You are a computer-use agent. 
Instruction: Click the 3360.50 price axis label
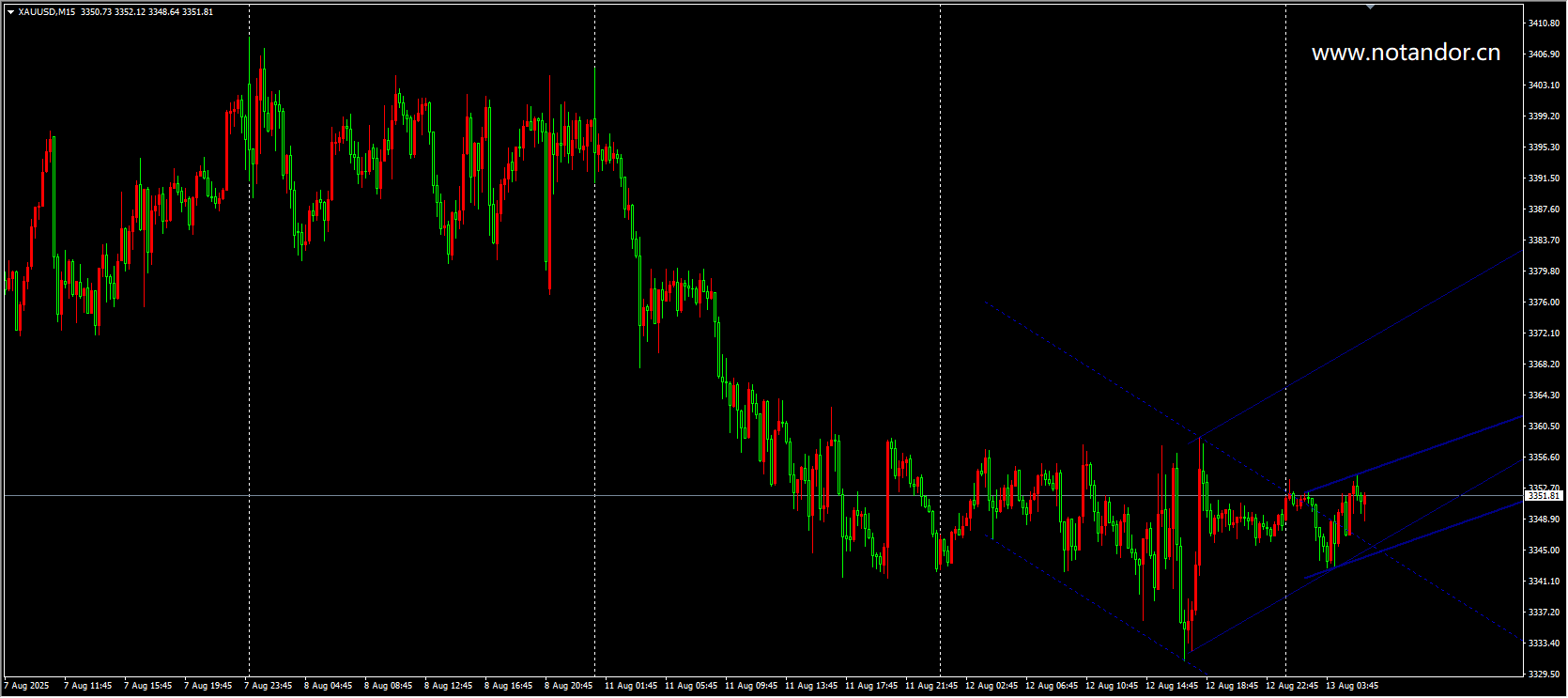1544,427
